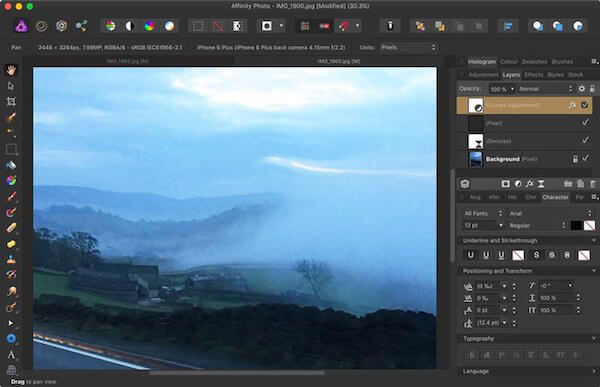Viewport: 600px width, 387px height.
Task: Add layer effects with fx icon
Action: [x=529, y=184]
